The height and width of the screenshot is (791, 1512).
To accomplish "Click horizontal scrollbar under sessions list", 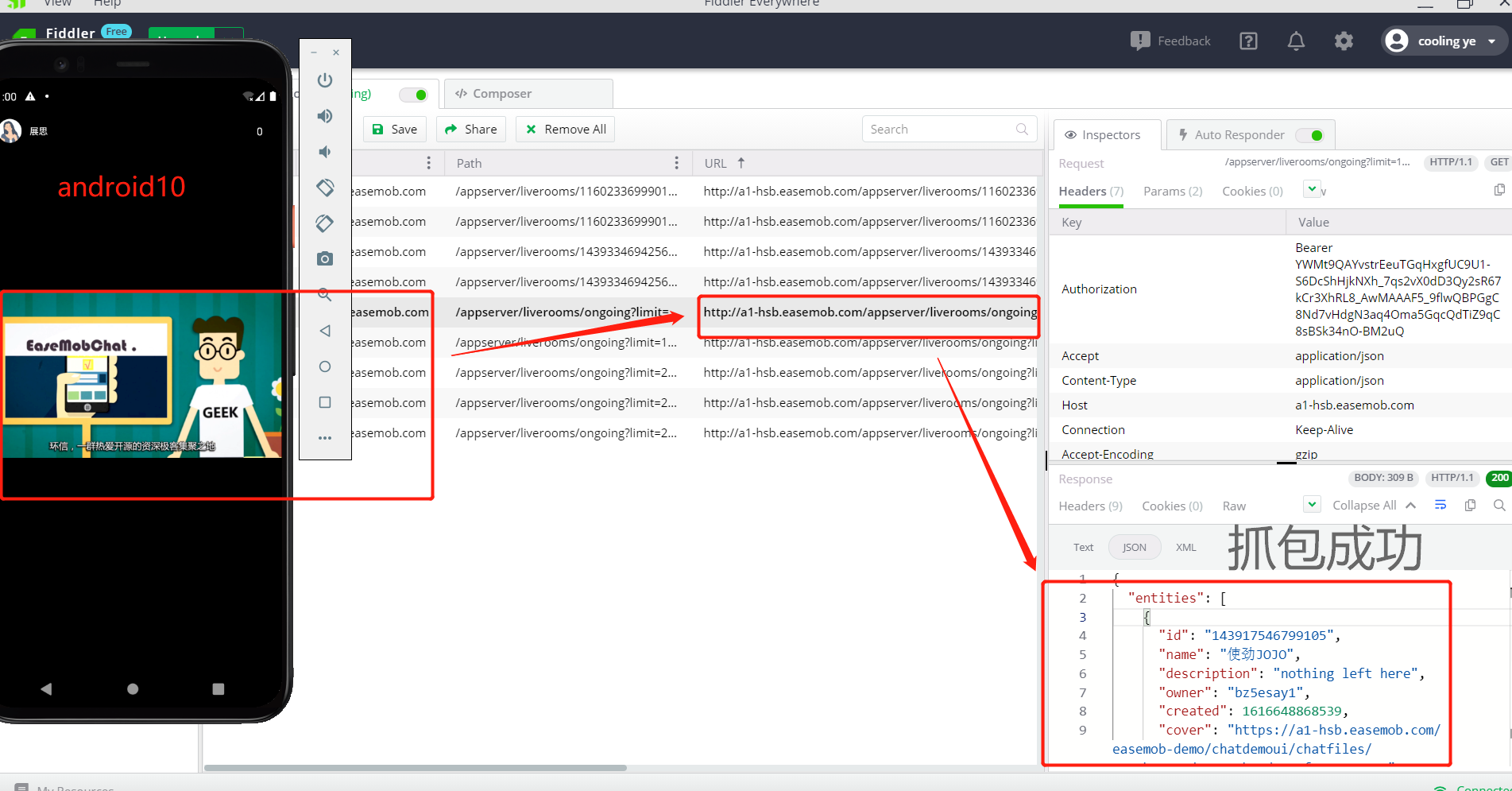I will [x=416, y=768].
